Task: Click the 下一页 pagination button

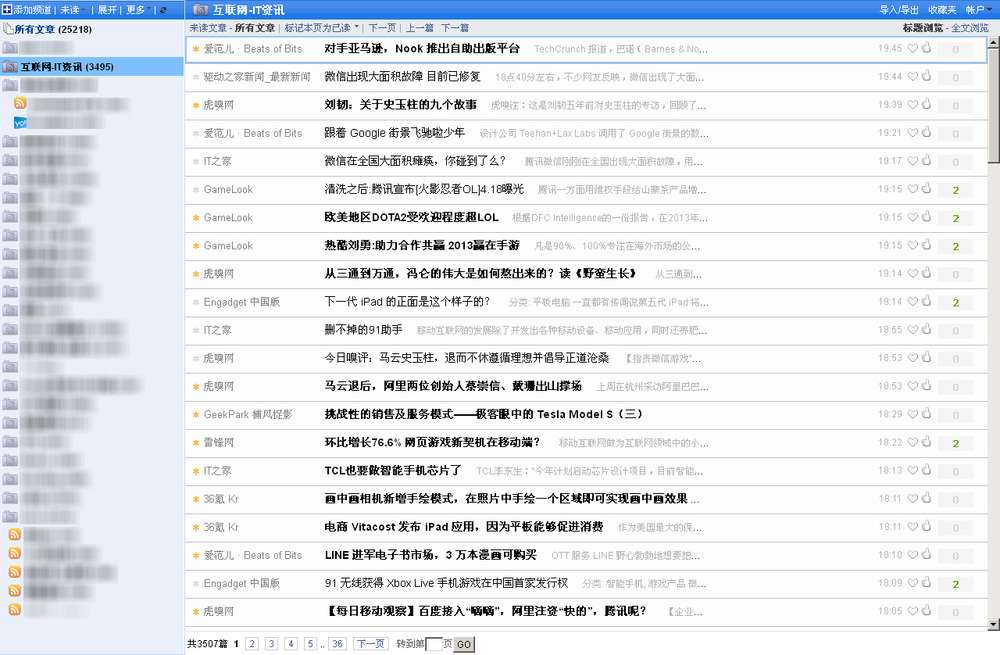Action: 372,644
